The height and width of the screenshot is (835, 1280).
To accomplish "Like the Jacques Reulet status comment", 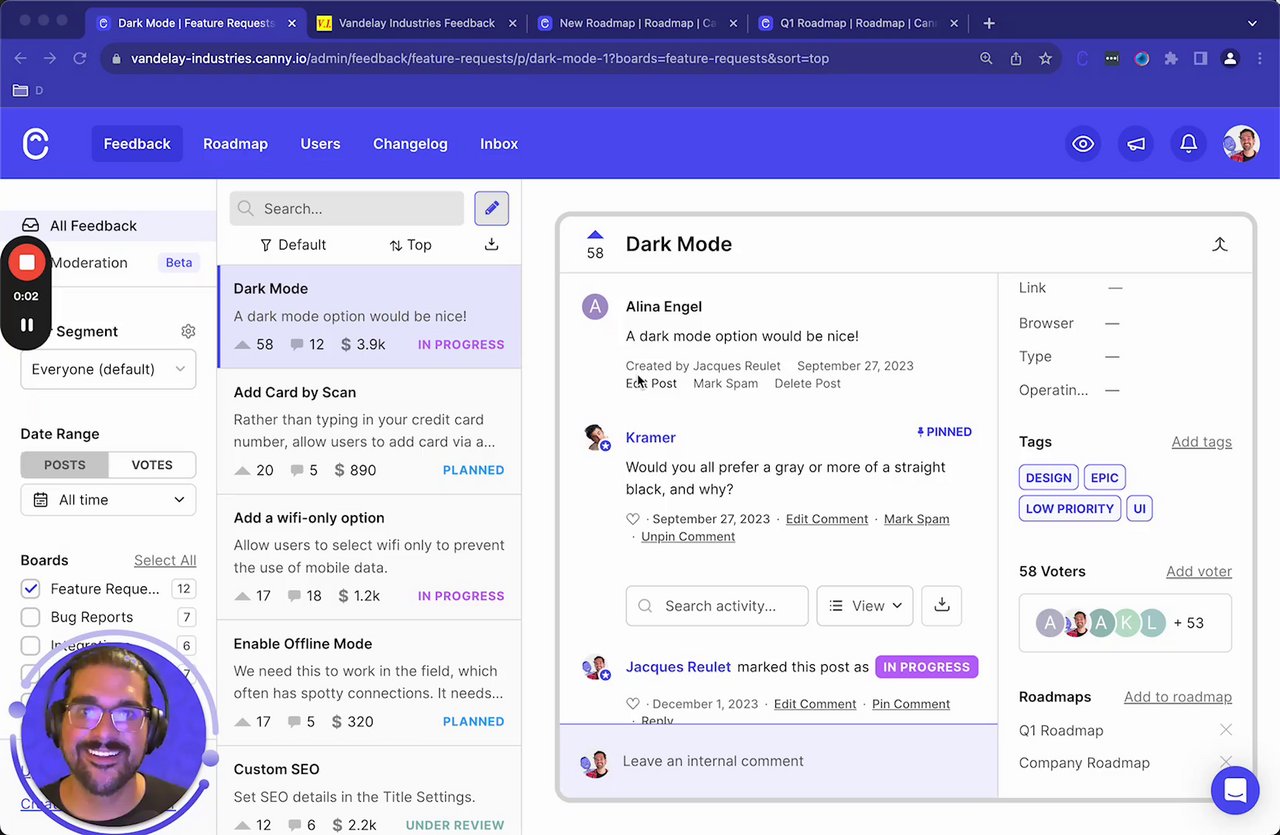I will (x=632, y=704).
